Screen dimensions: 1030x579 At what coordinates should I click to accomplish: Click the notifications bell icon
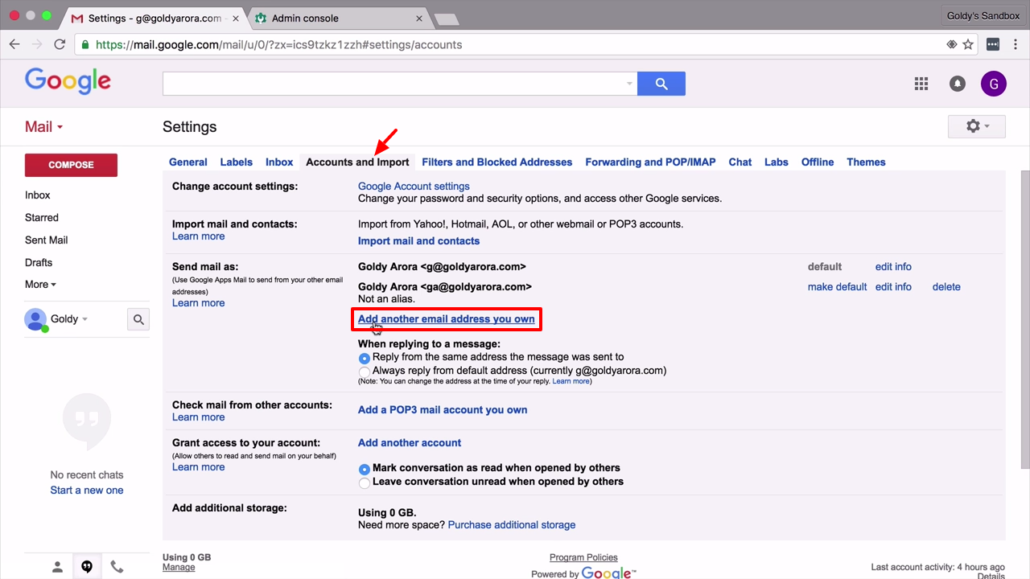[x=957, y=84]
